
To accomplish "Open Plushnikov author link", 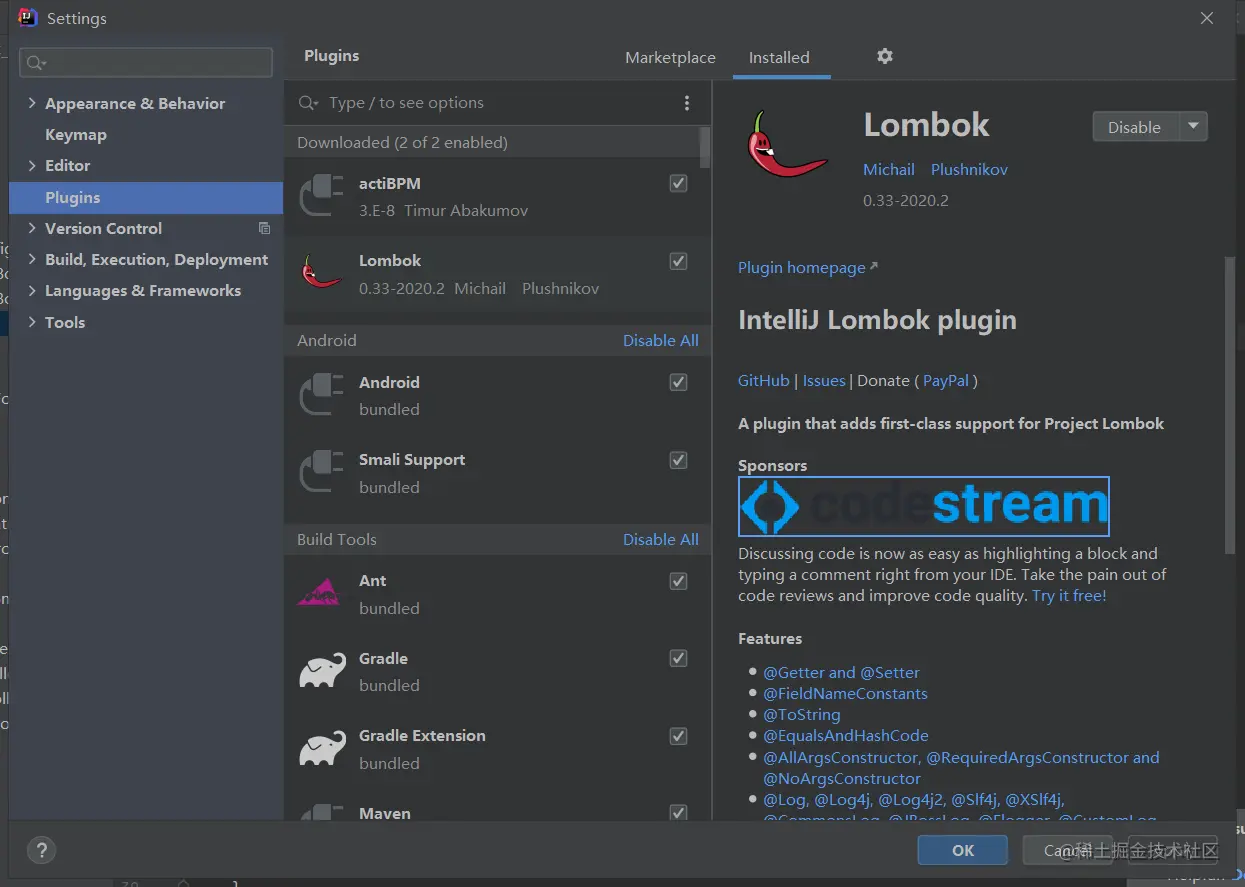I will (969, 169).
